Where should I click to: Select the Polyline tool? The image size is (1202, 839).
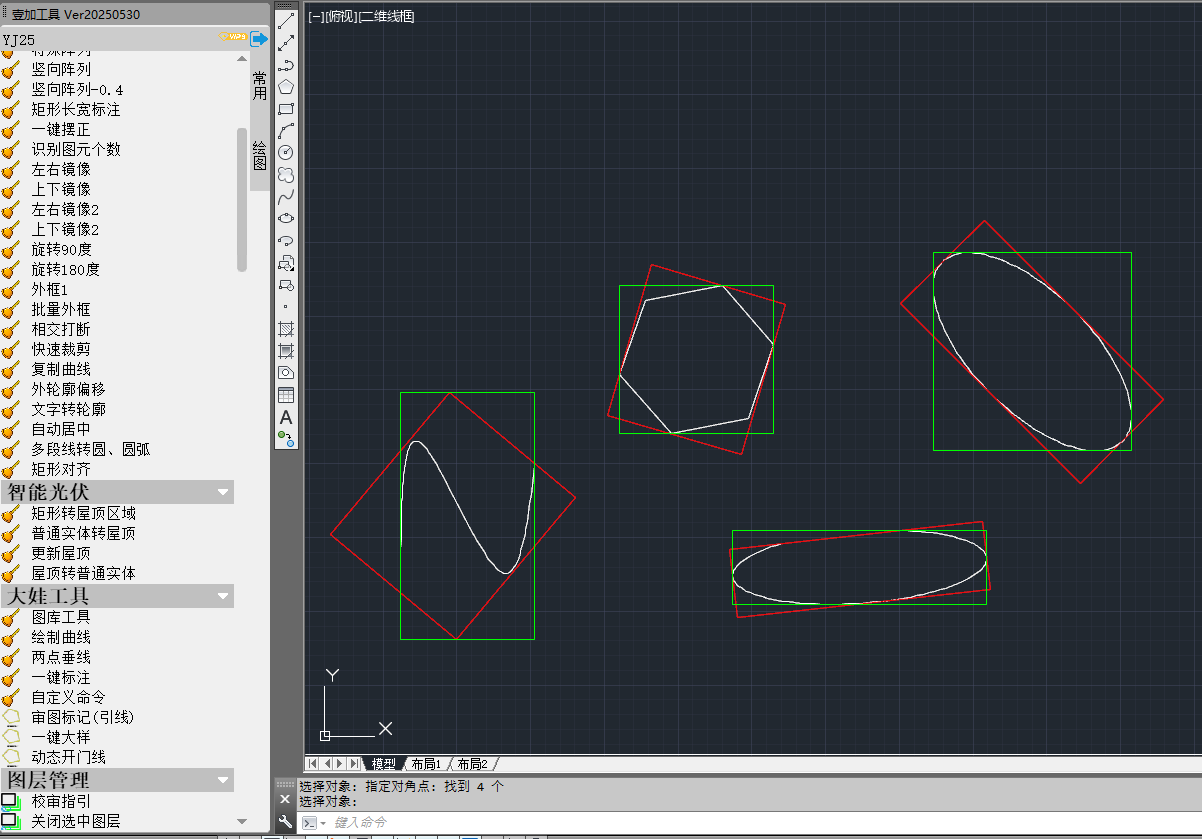tap(286, 64)
